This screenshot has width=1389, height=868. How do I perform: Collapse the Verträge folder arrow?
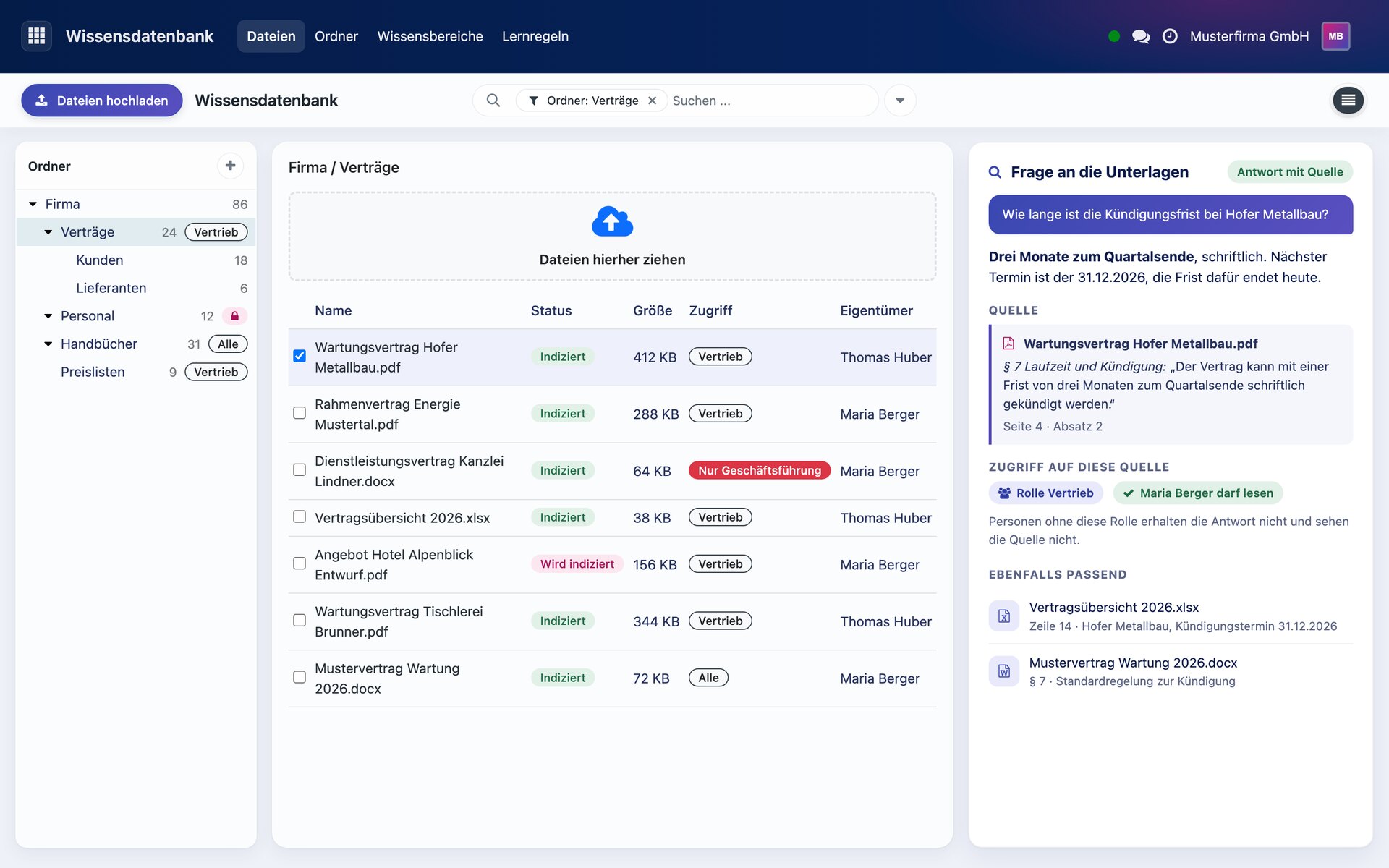[x=48, y=232]
